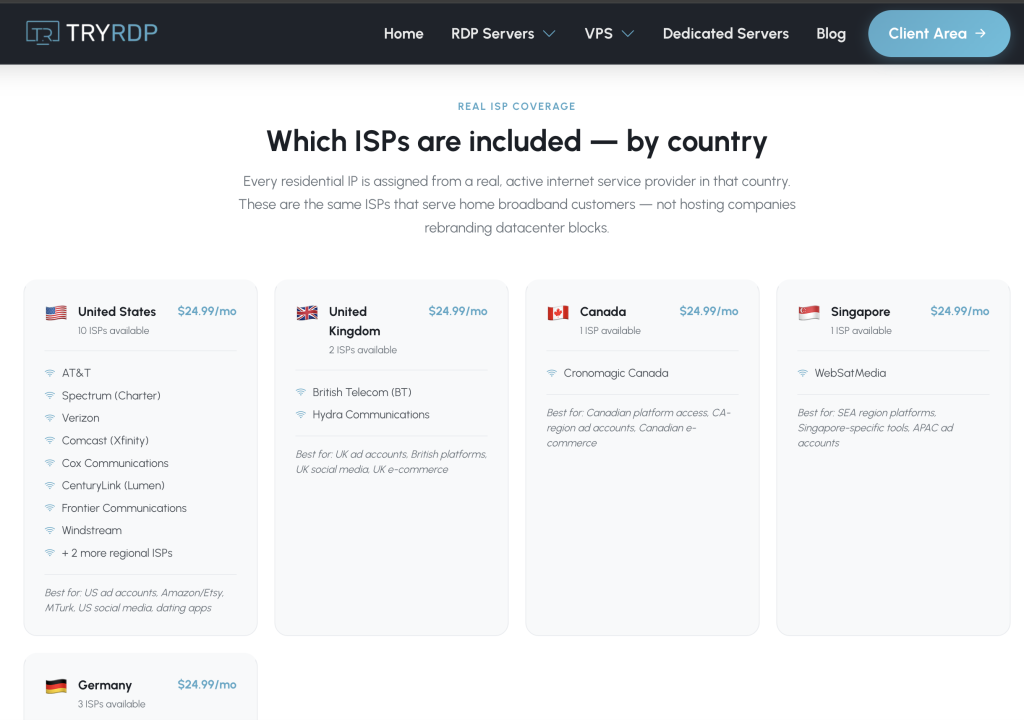Open the Home nav item
This screenshot has width=1024, height=720.
[x=404, y=33]
